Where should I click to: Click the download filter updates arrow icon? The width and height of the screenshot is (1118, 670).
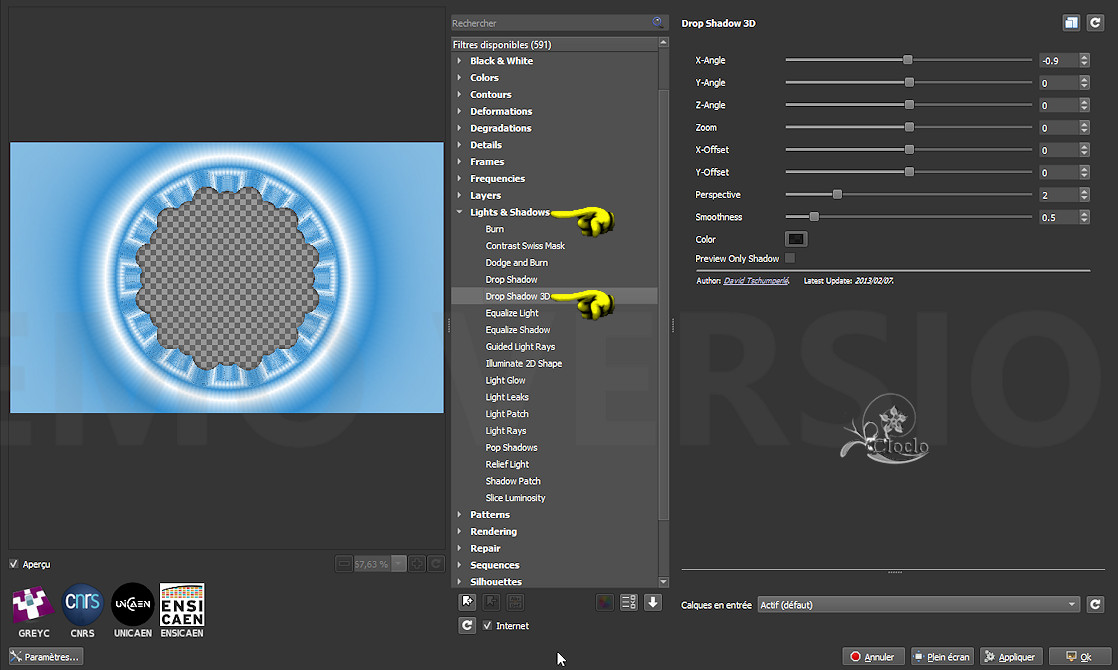(x=653, y=602)
